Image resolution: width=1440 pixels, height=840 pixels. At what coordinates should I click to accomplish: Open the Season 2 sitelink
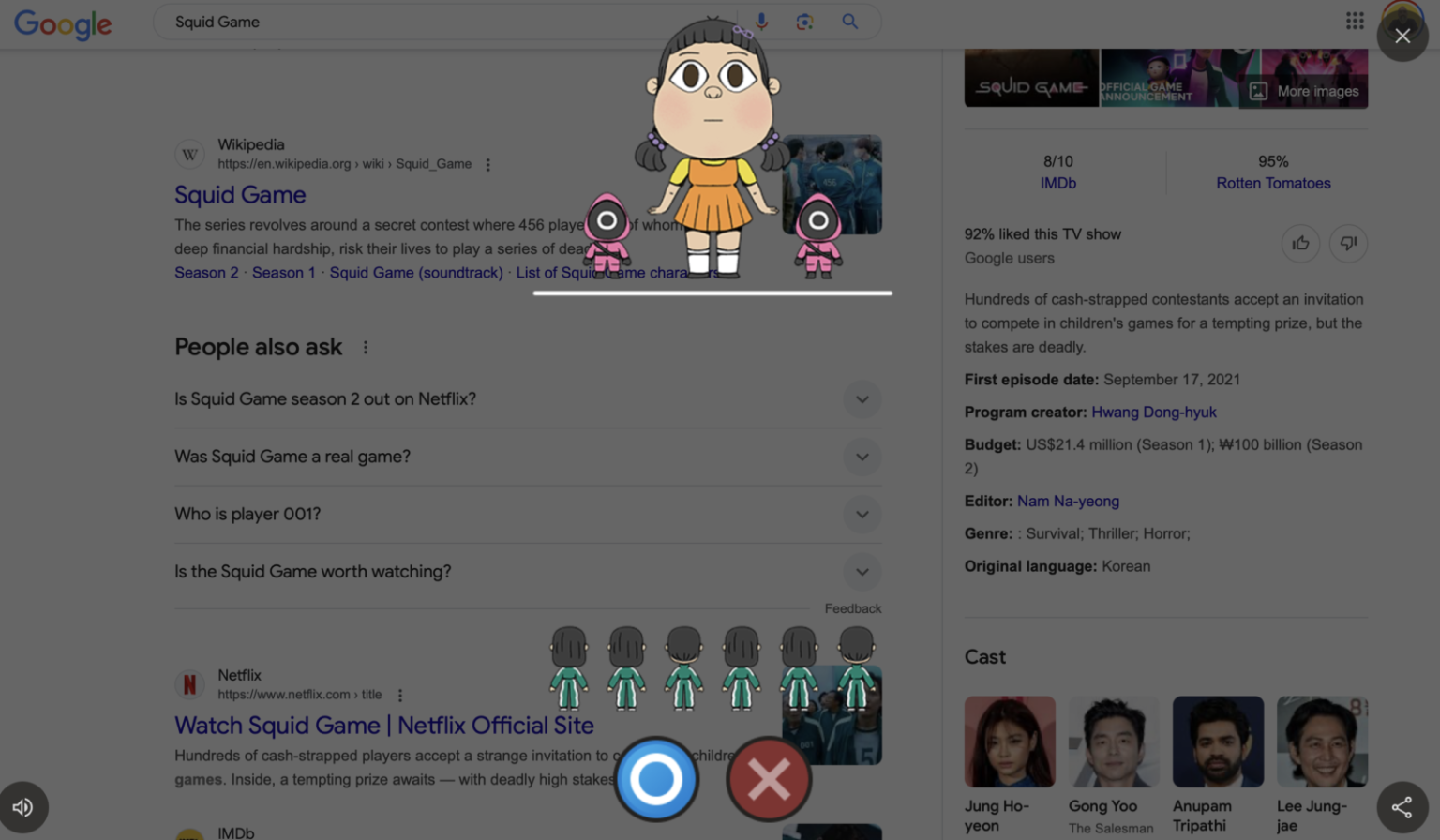pyautogui.click(x=206, y=273)
